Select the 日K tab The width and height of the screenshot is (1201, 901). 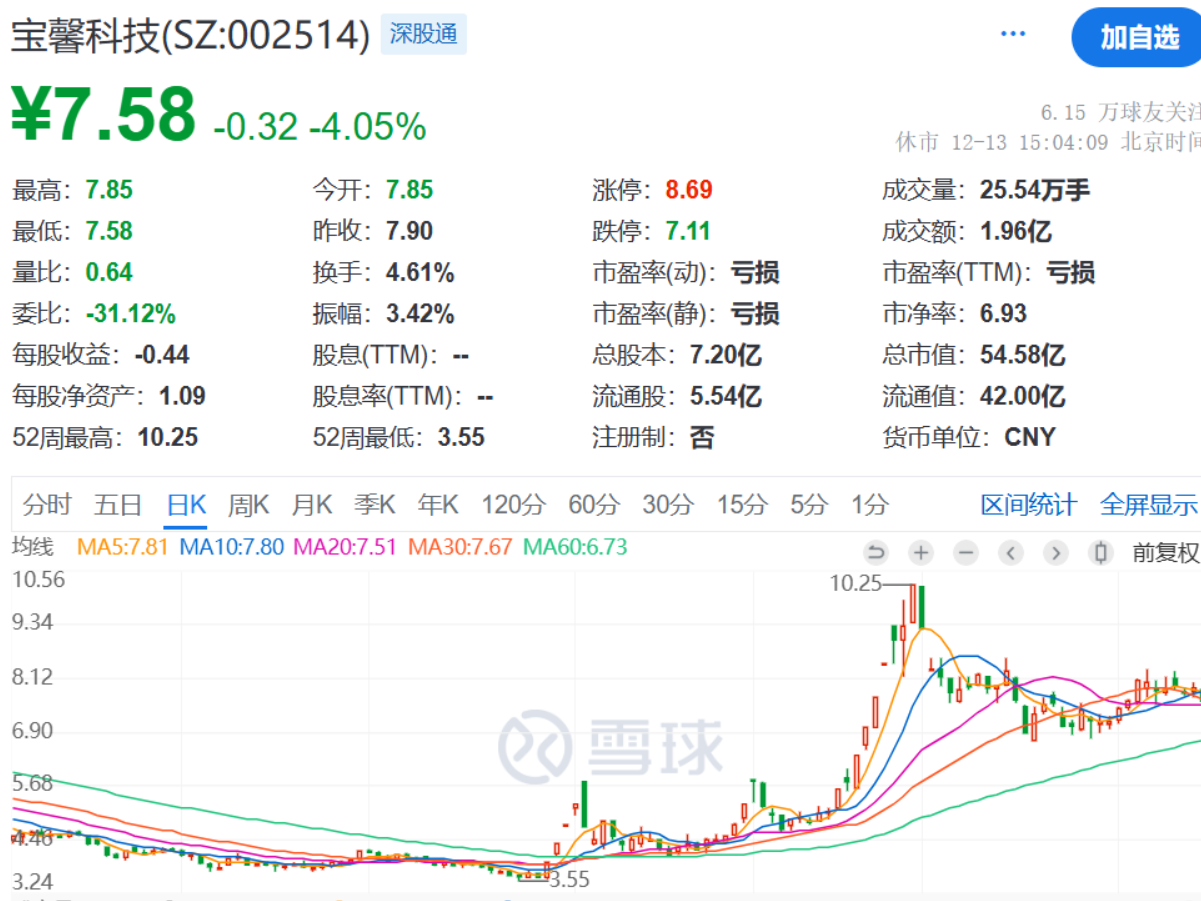186,505
